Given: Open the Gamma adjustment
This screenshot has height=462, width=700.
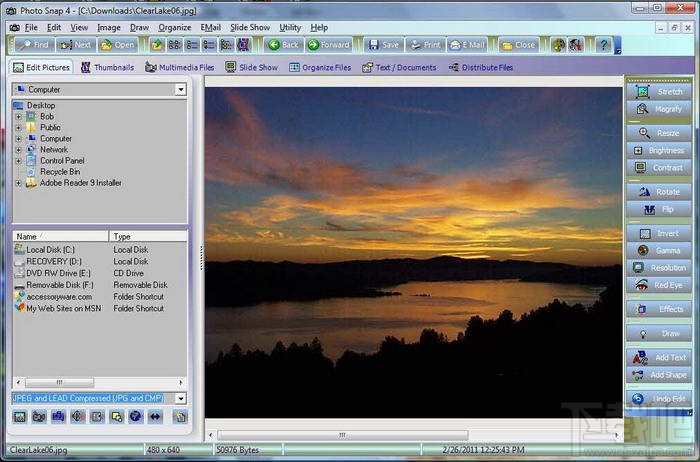Looking at the screenshot, I should point(659,251).
